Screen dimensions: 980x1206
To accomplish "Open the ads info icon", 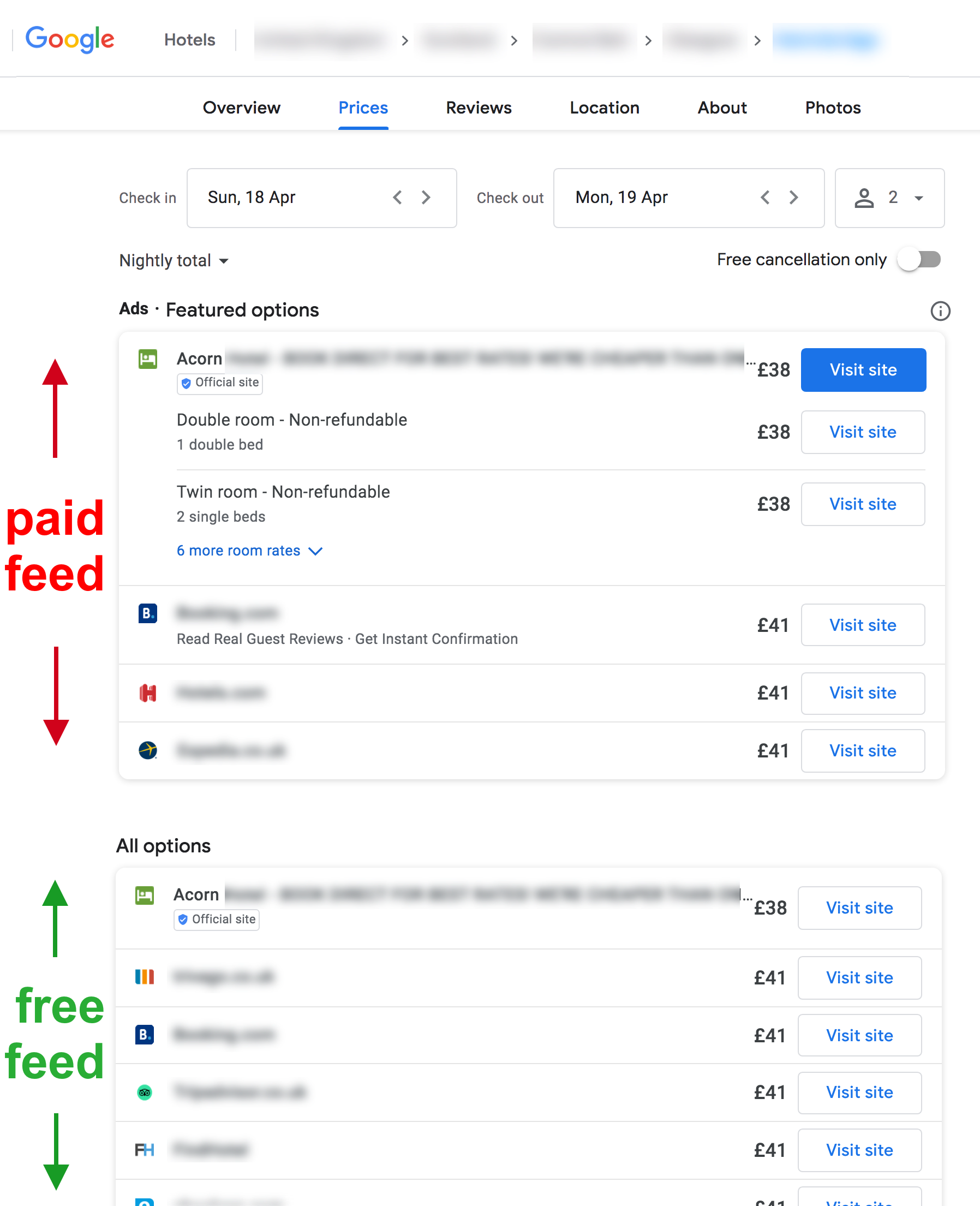I will [x=940, y=311].
